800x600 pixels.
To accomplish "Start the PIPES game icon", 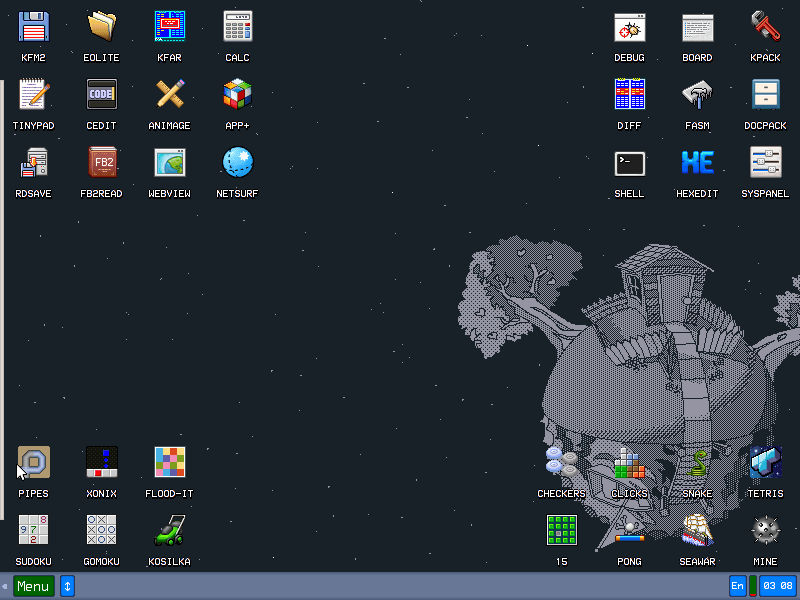I will 34,462.
